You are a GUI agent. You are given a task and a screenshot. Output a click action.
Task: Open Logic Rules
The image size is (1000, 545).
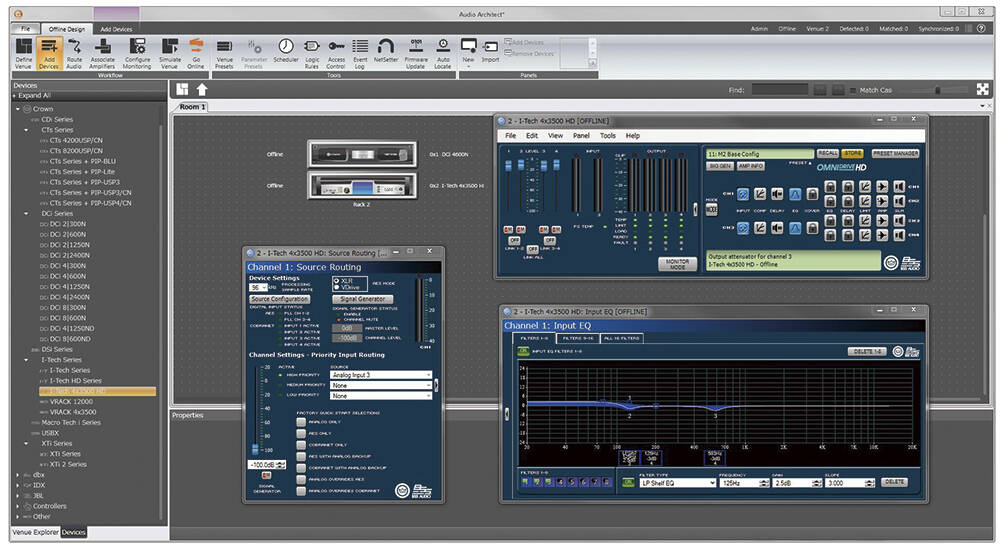coord(312,53)
